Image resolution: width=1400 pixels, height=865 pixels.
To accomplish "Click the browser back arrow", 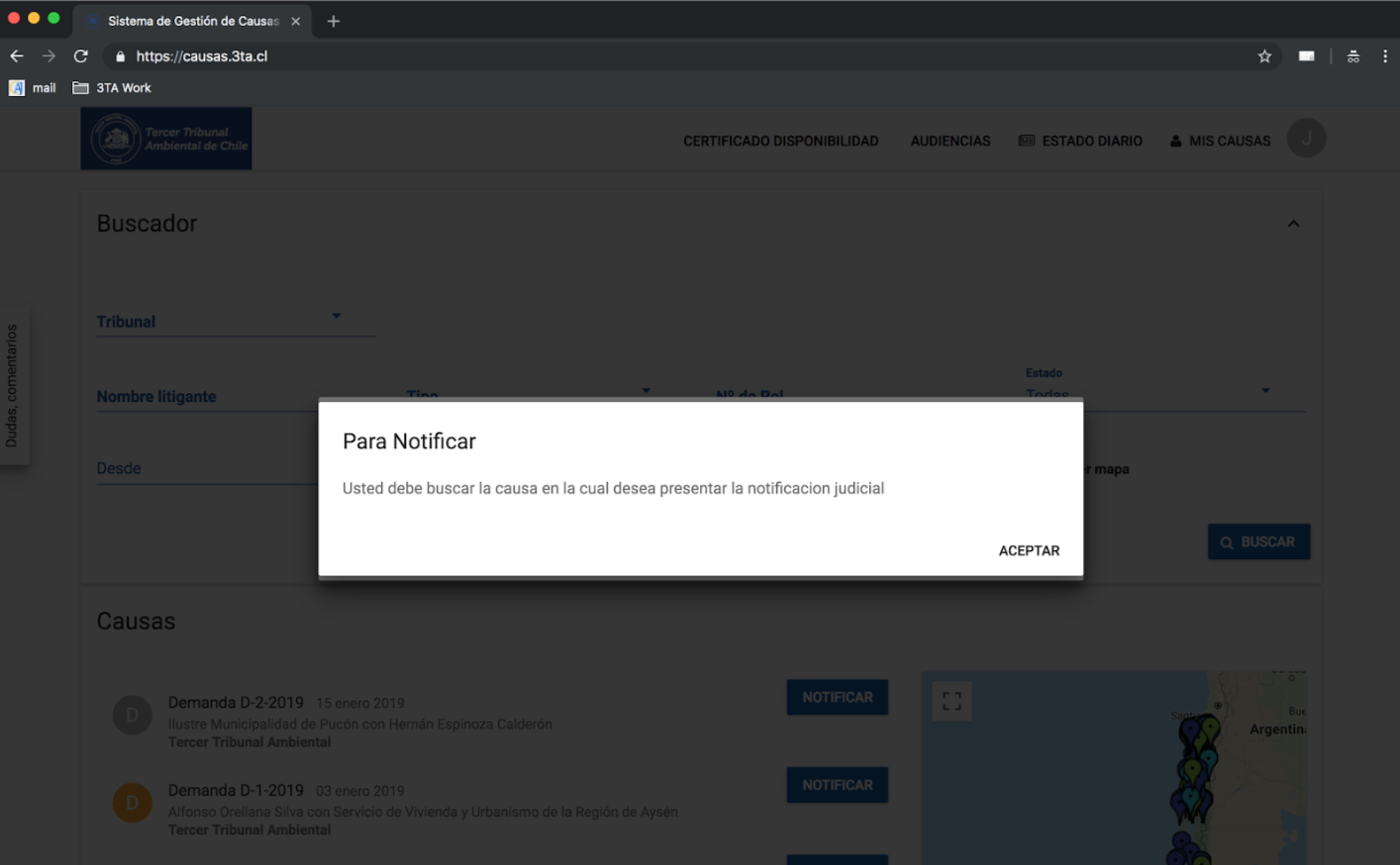I will coord(17,56).
